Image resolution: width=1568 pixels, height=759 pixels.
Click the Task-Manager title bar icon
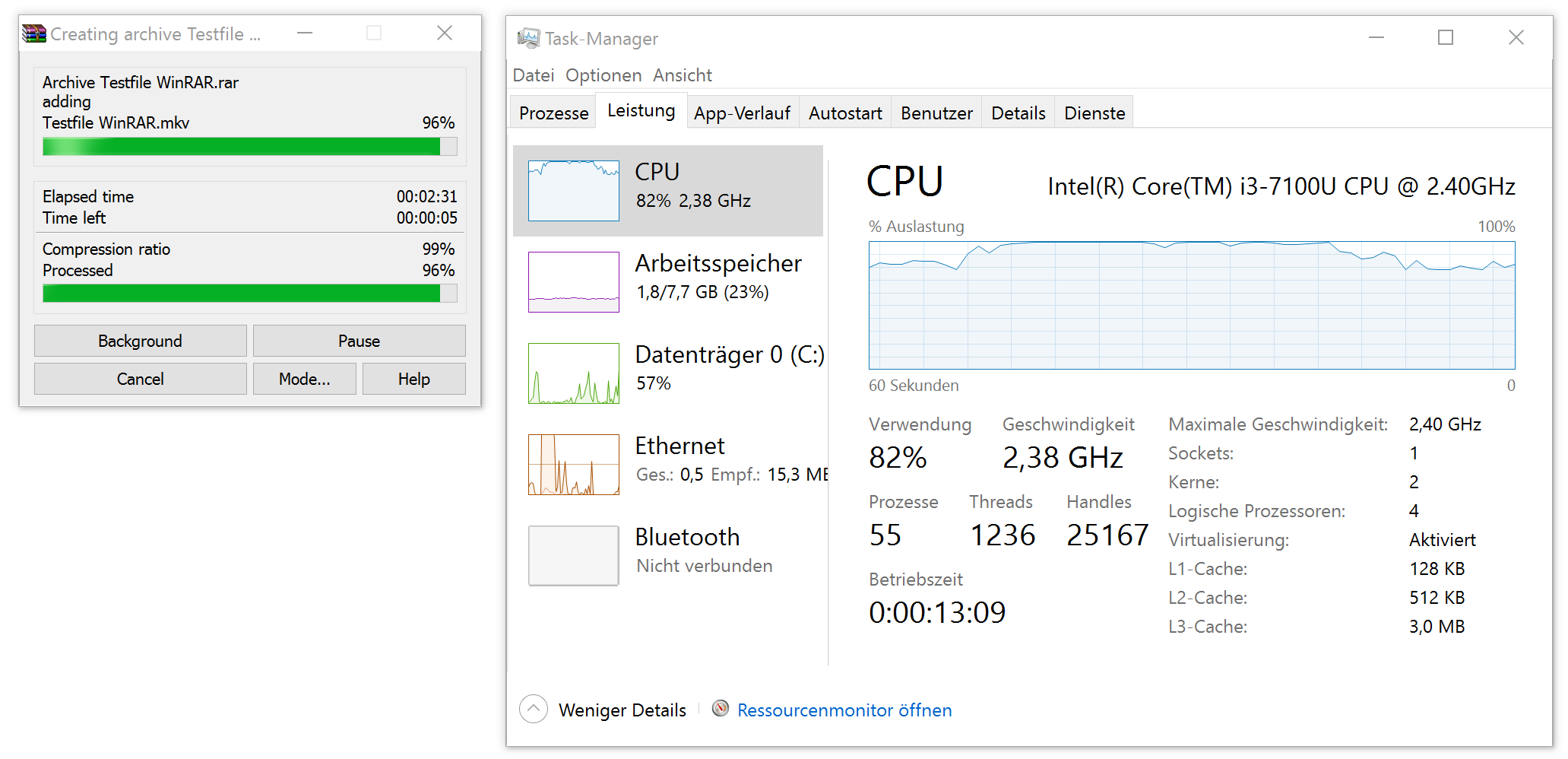point(528,38)
